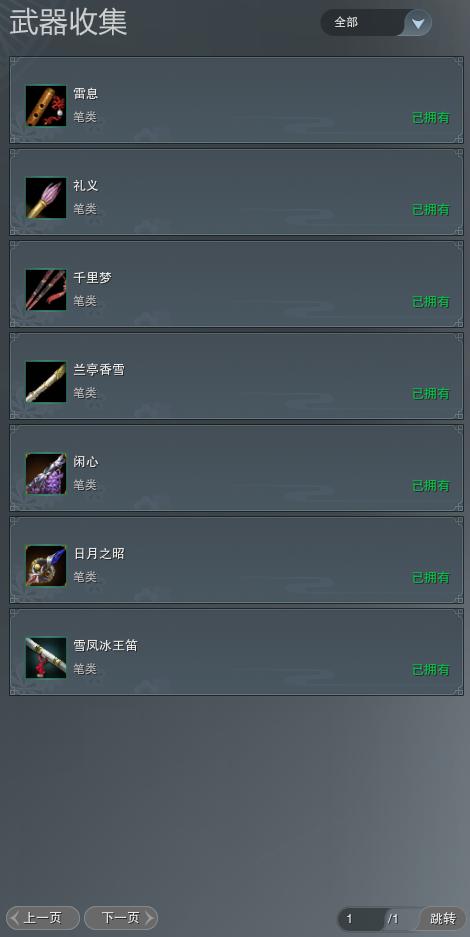Click the 已拥有 status on 礼义 row
This screenshot has height=937, width=470.
(x=431, y=210)
